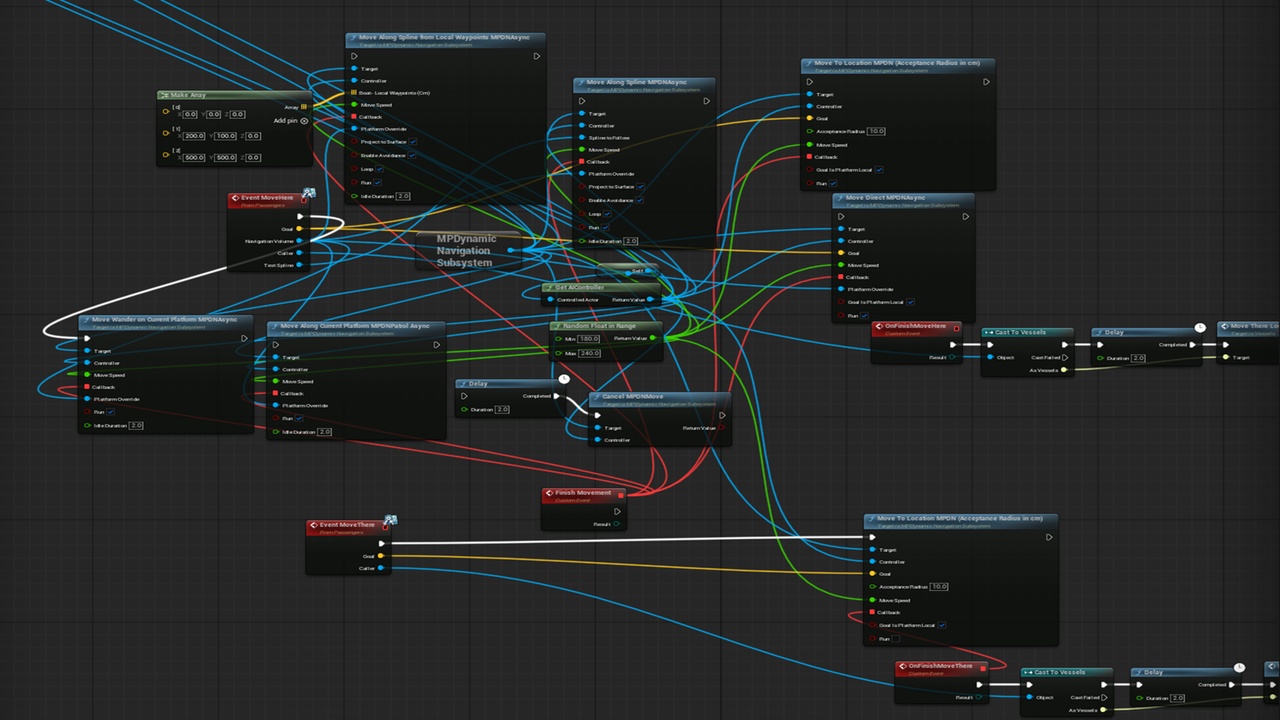Select the Finish Movement custom event node title
The image size is (1280, 720).
click(x=583, y=493)
